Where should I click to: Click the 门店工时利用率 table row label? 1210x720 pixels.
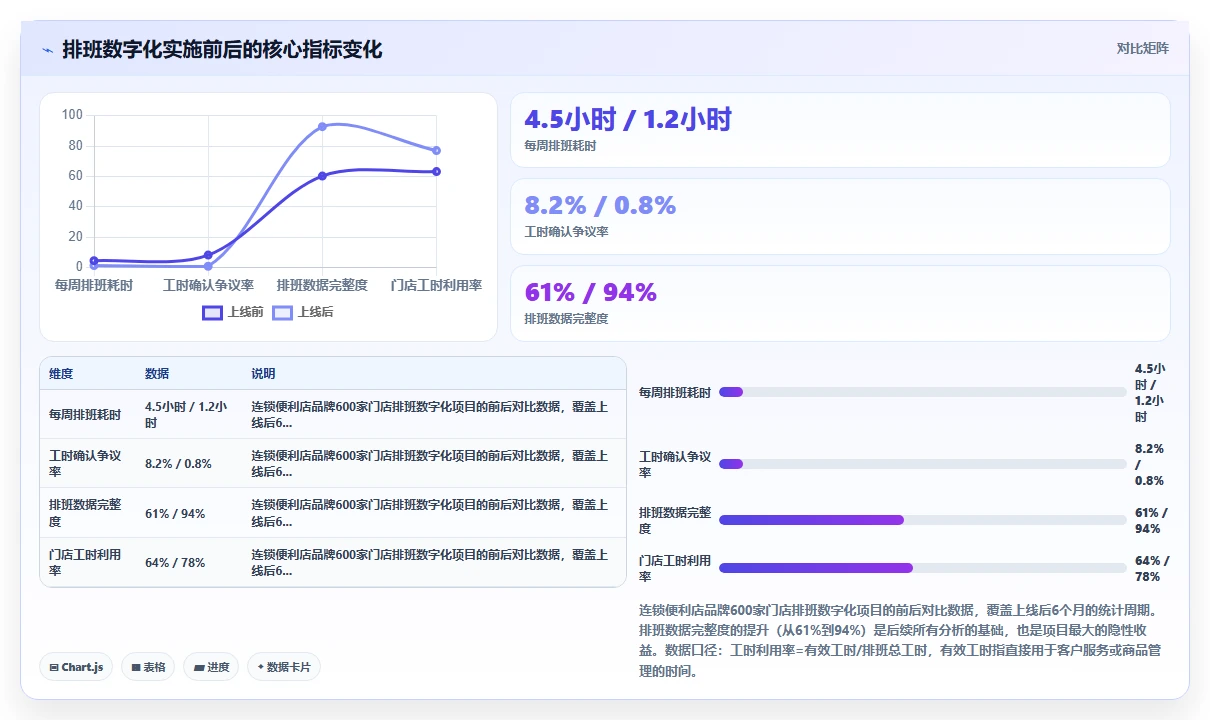coord(85,562)
